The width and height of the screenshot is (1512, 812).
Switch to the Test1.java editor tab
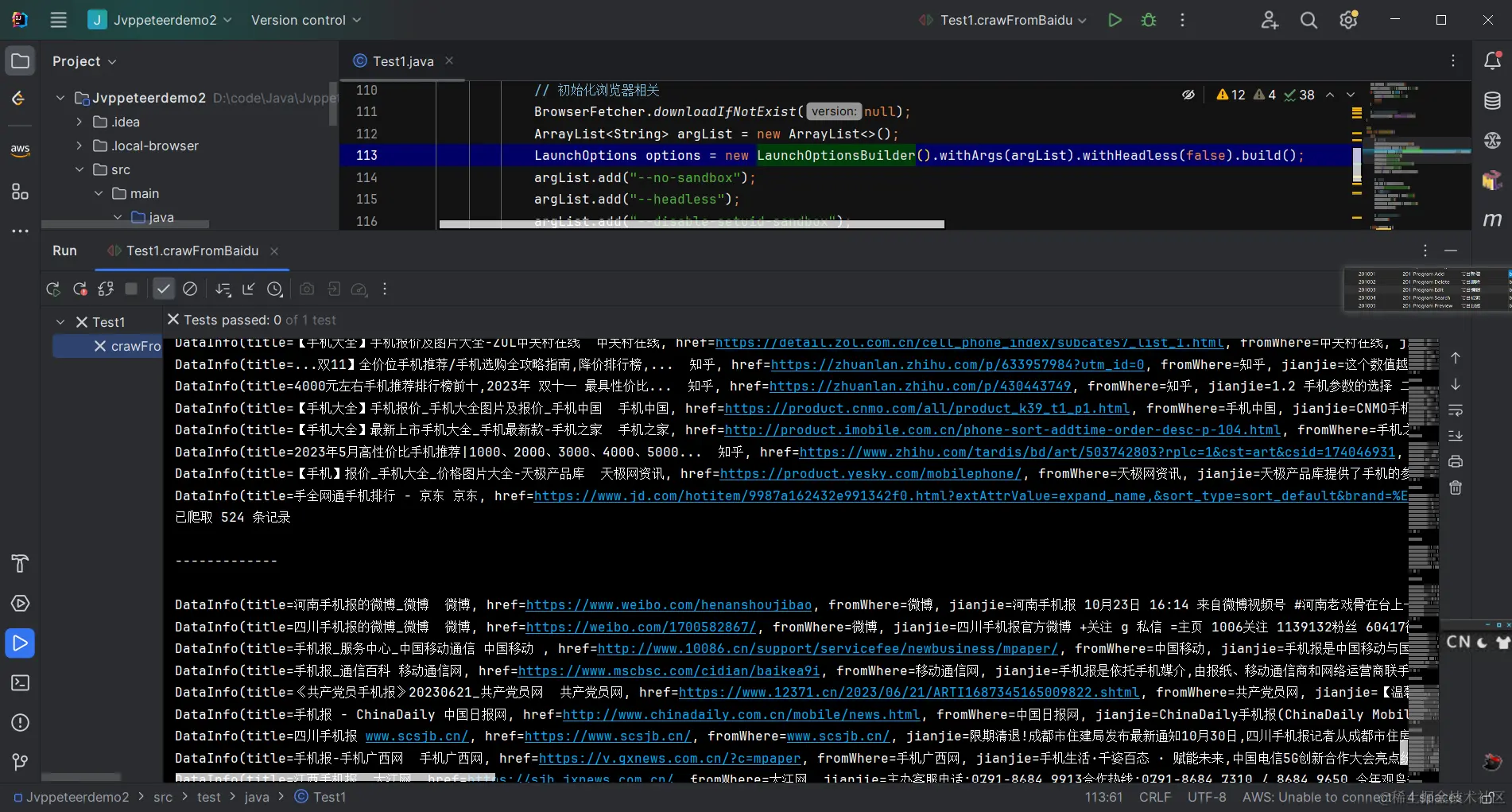[403, 61]
